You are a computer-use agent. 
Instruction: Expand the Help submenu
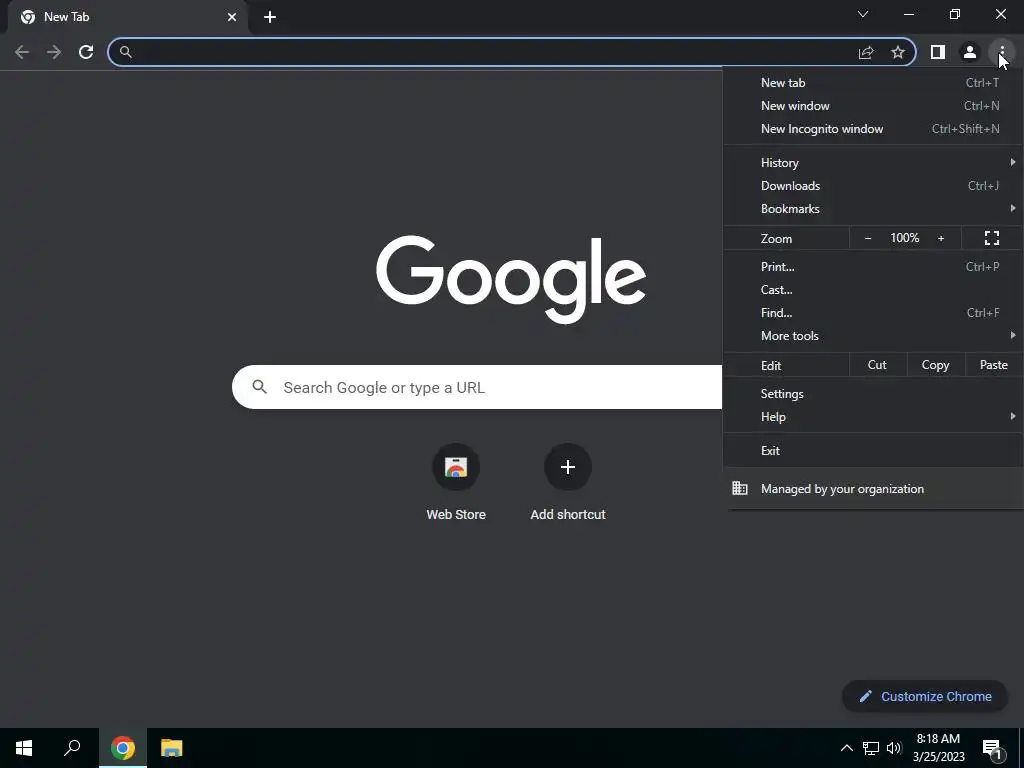click(873, 417)
